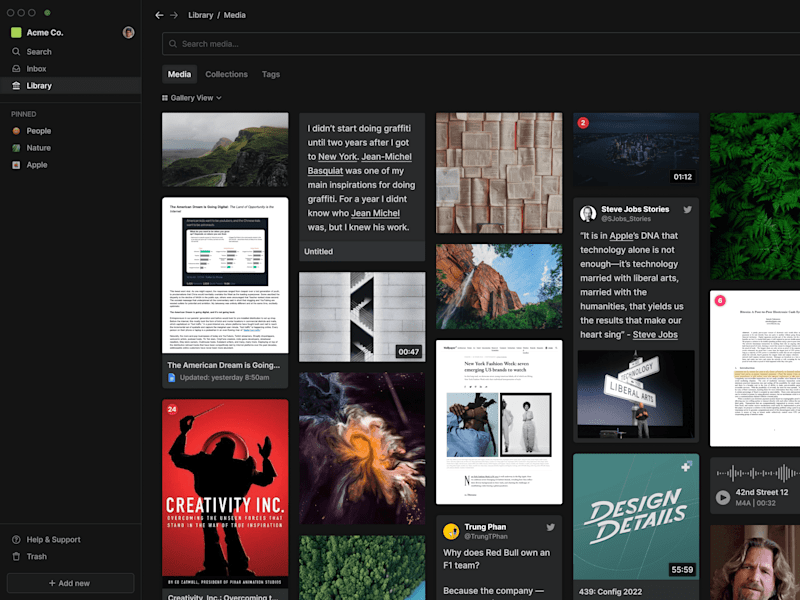This screenshot has width=800, height=600.
Task: Open the green fern leaves thumbnail
Action: point(755,196)
